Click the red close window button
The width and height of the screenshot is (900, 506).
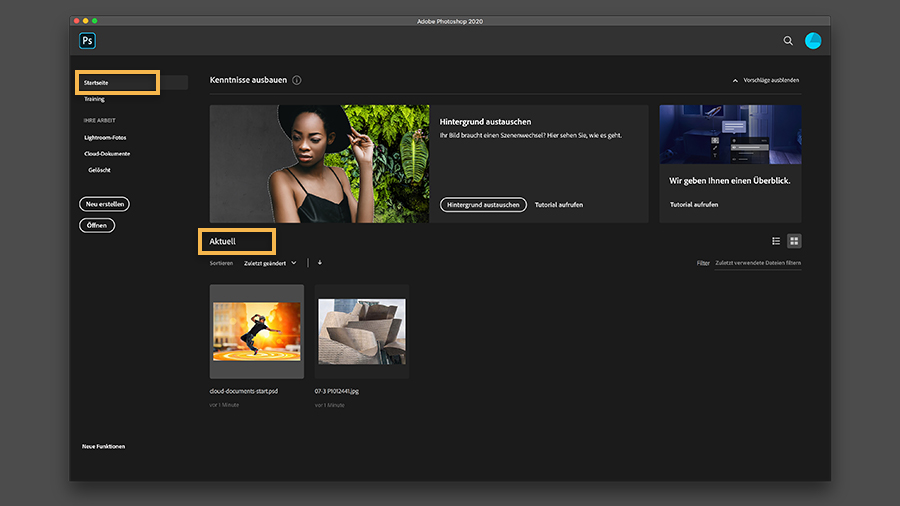(76, 21)
